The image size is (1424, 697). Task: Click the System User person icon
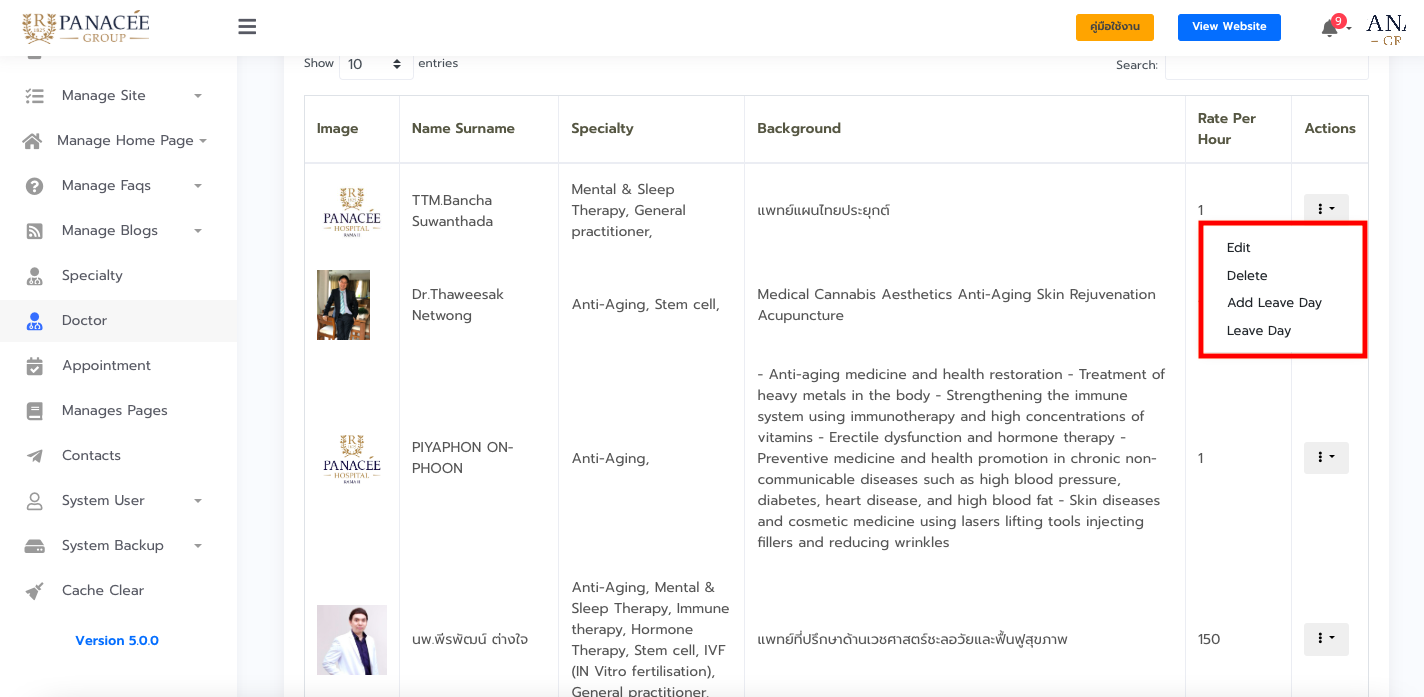[x=34, y=501]
